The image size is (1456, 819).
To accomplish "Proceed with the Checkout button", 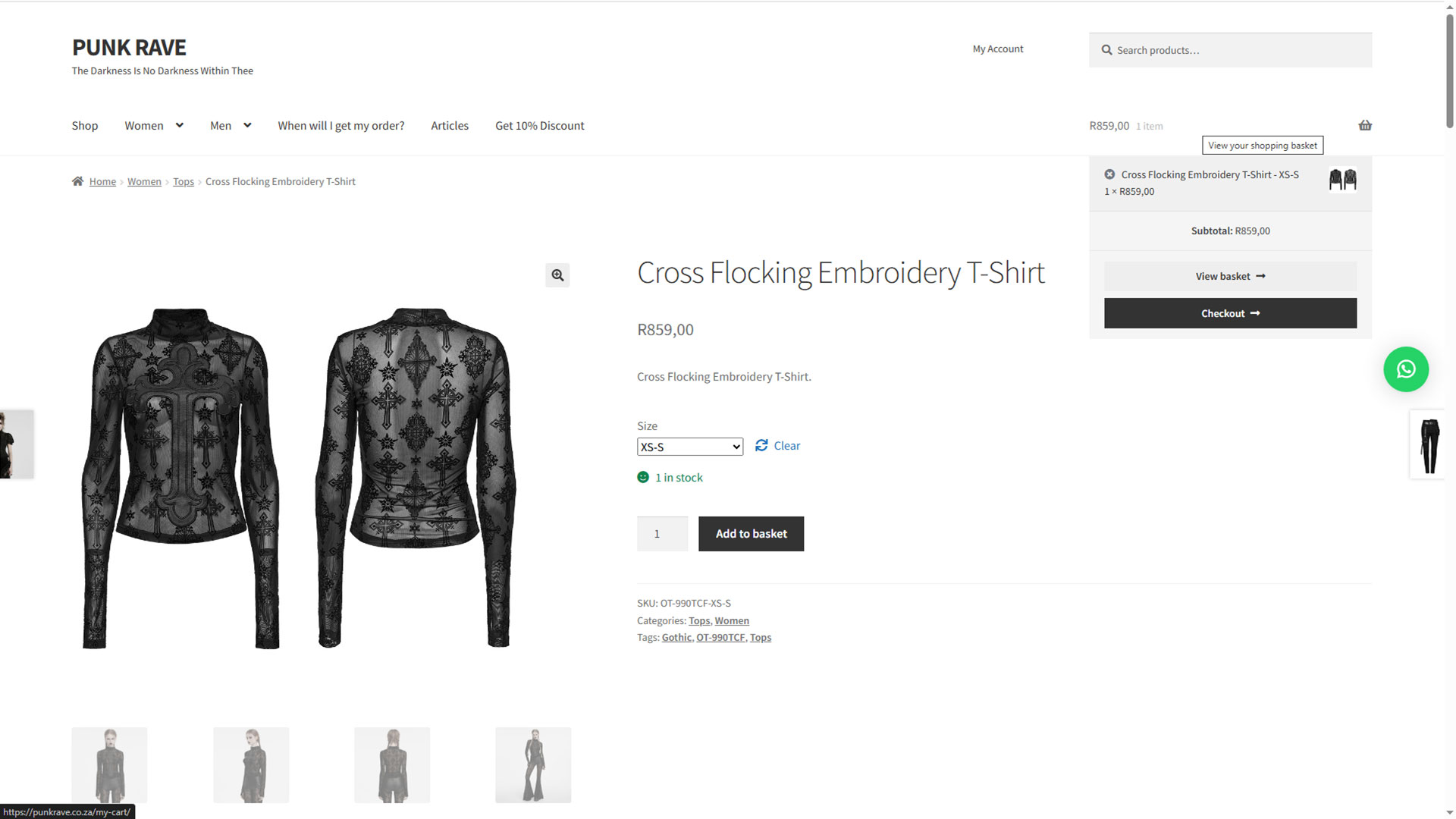I will [1230, 313].
